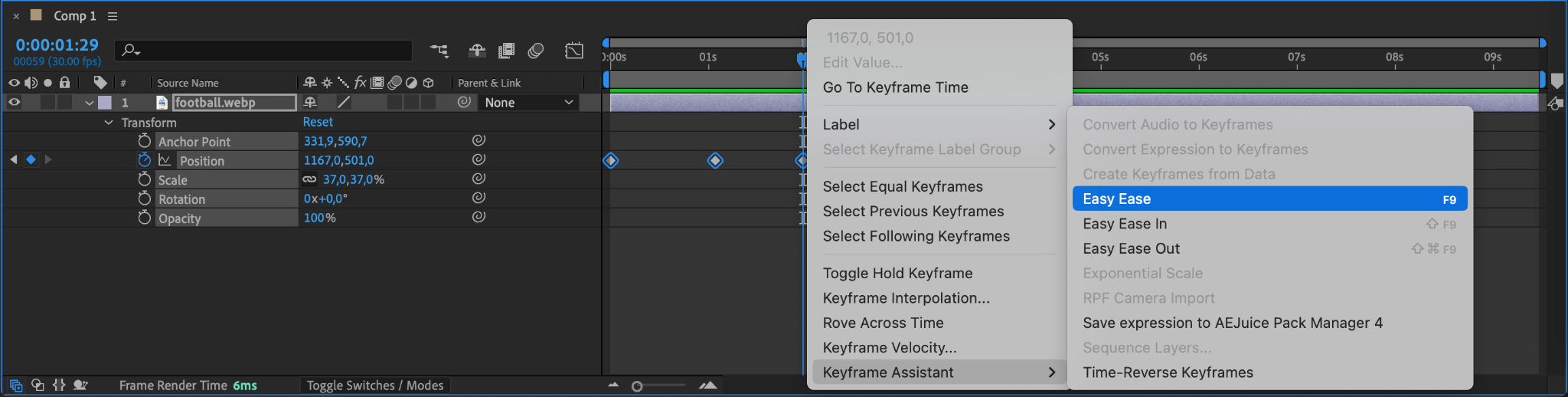
Task: Toggle the Rotation stopwatch
Action: [x=144, y=198]
